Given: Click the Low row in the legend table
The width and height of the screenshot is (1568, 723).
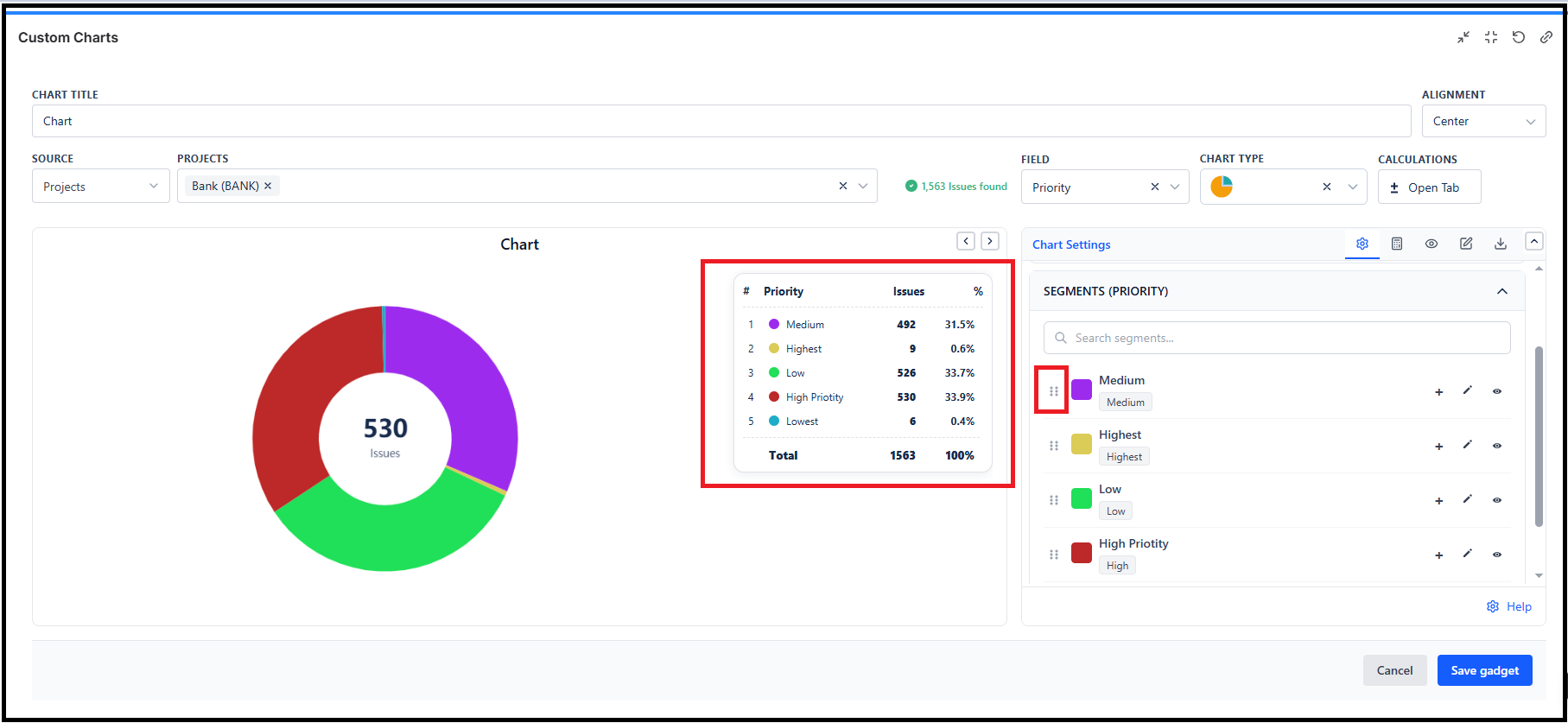Looking at the screenshot, I should 862,373.
